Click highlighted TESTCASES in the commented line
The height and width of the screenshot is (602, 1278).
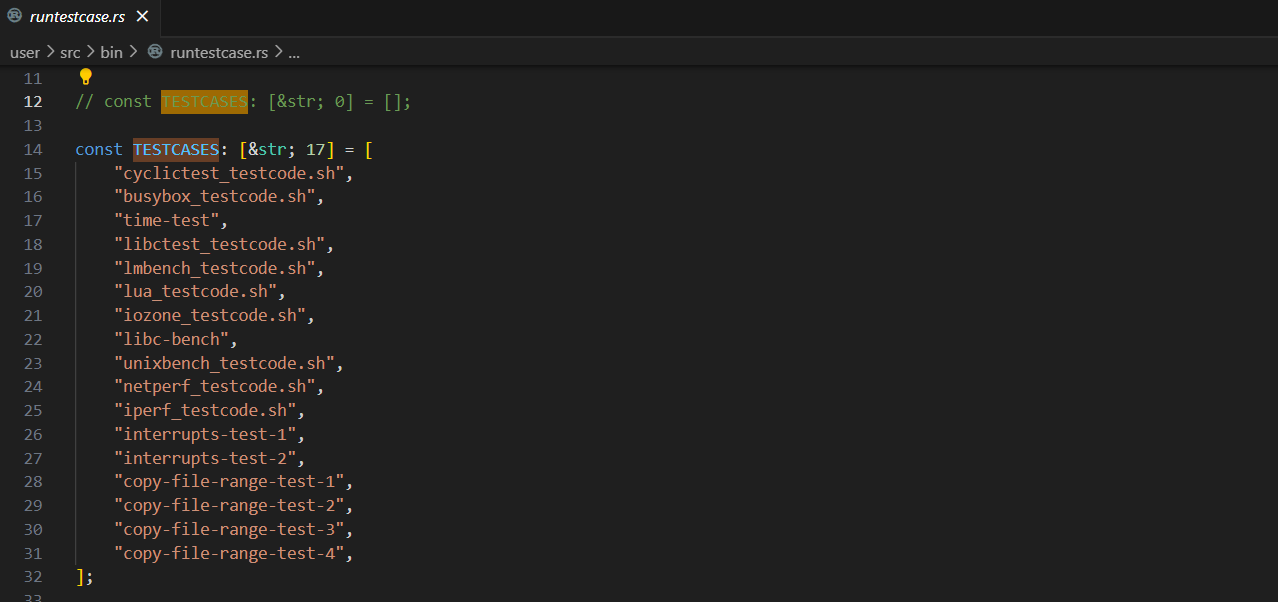coord(204,102)
